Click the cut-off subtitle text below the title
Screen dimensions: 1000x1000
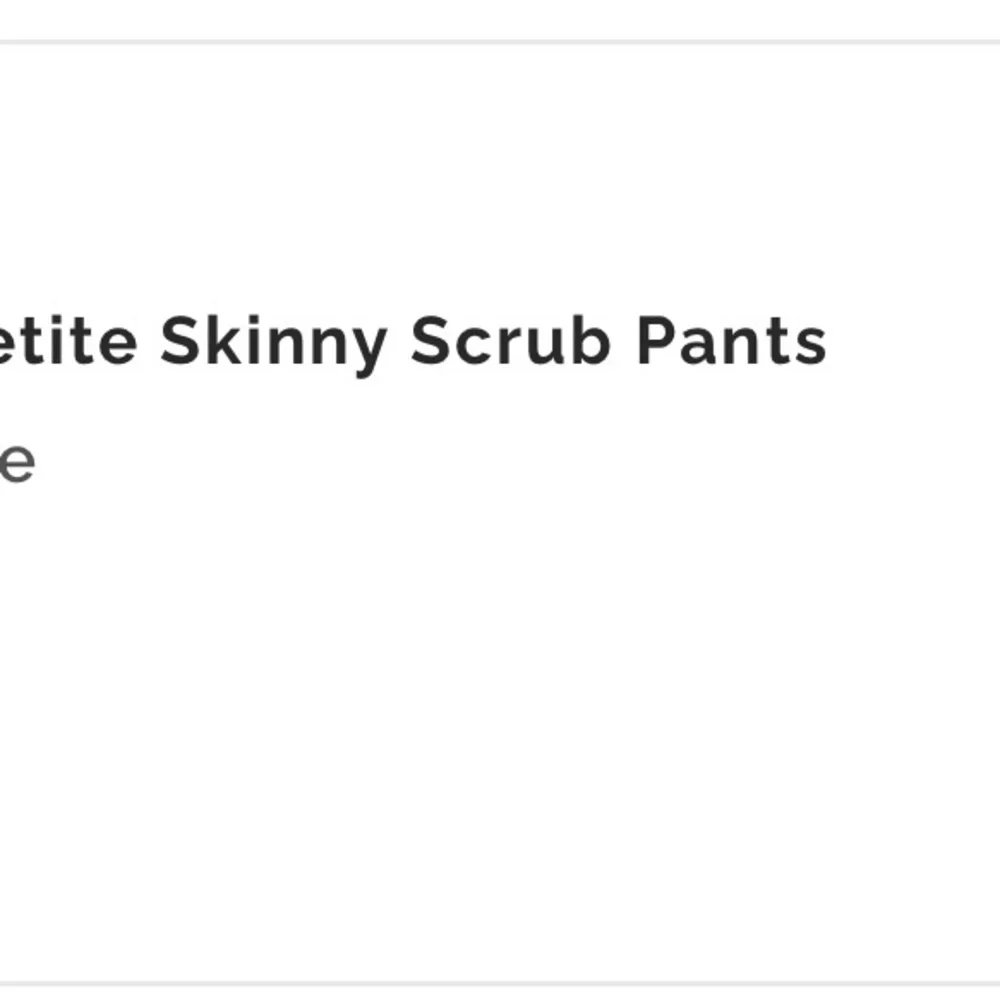16,463
